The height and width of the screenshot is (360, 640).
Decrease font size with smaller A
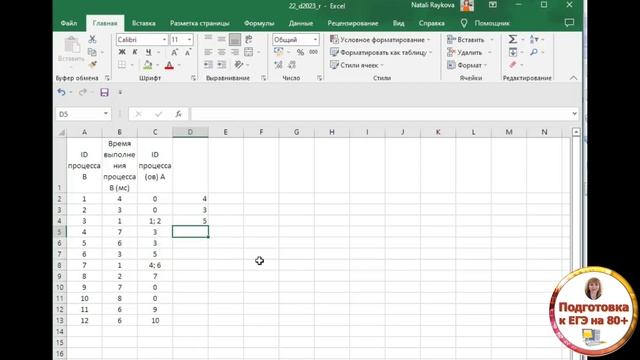(x=187, y=52)
